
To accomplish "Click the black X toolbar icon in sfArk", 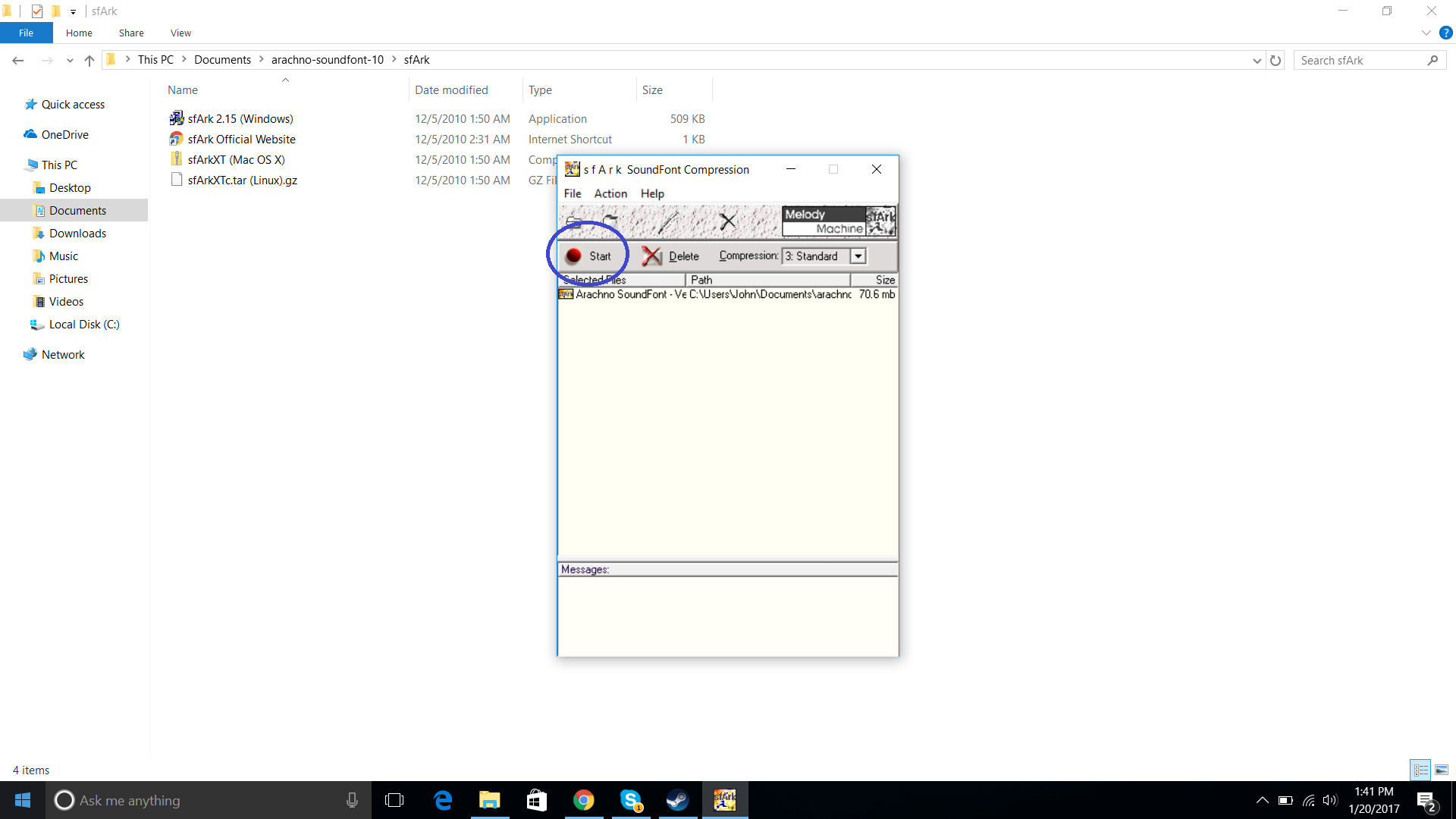I will point(727,221).
